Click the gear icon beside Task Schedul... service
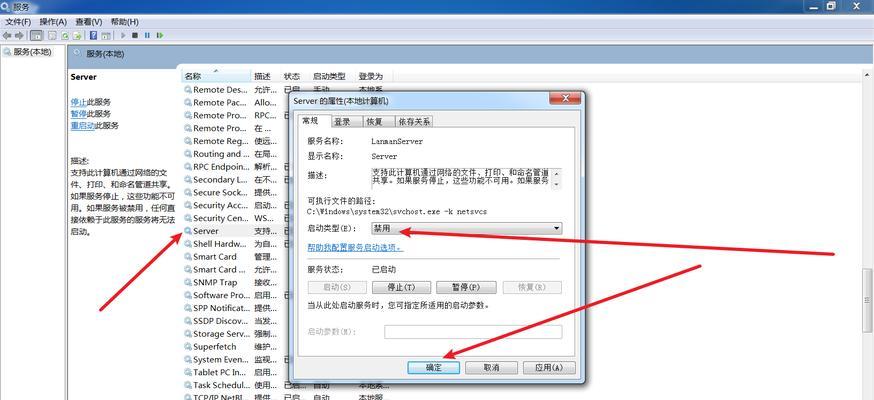Image resolution: width=874 pixels, height=400 pixels. tap(188, 385)
